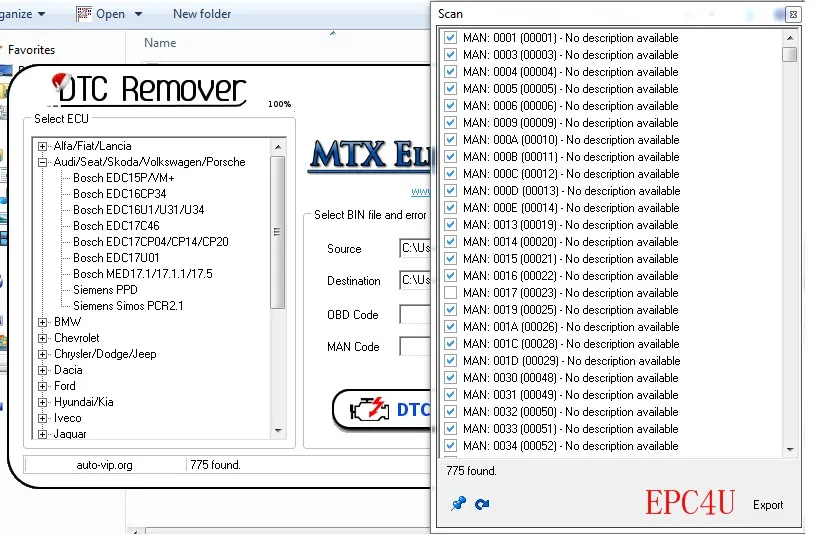Toggle MAN: 0006 (00006) checkbox
This screenshot has height=547, width=827.
coord(450,105)
